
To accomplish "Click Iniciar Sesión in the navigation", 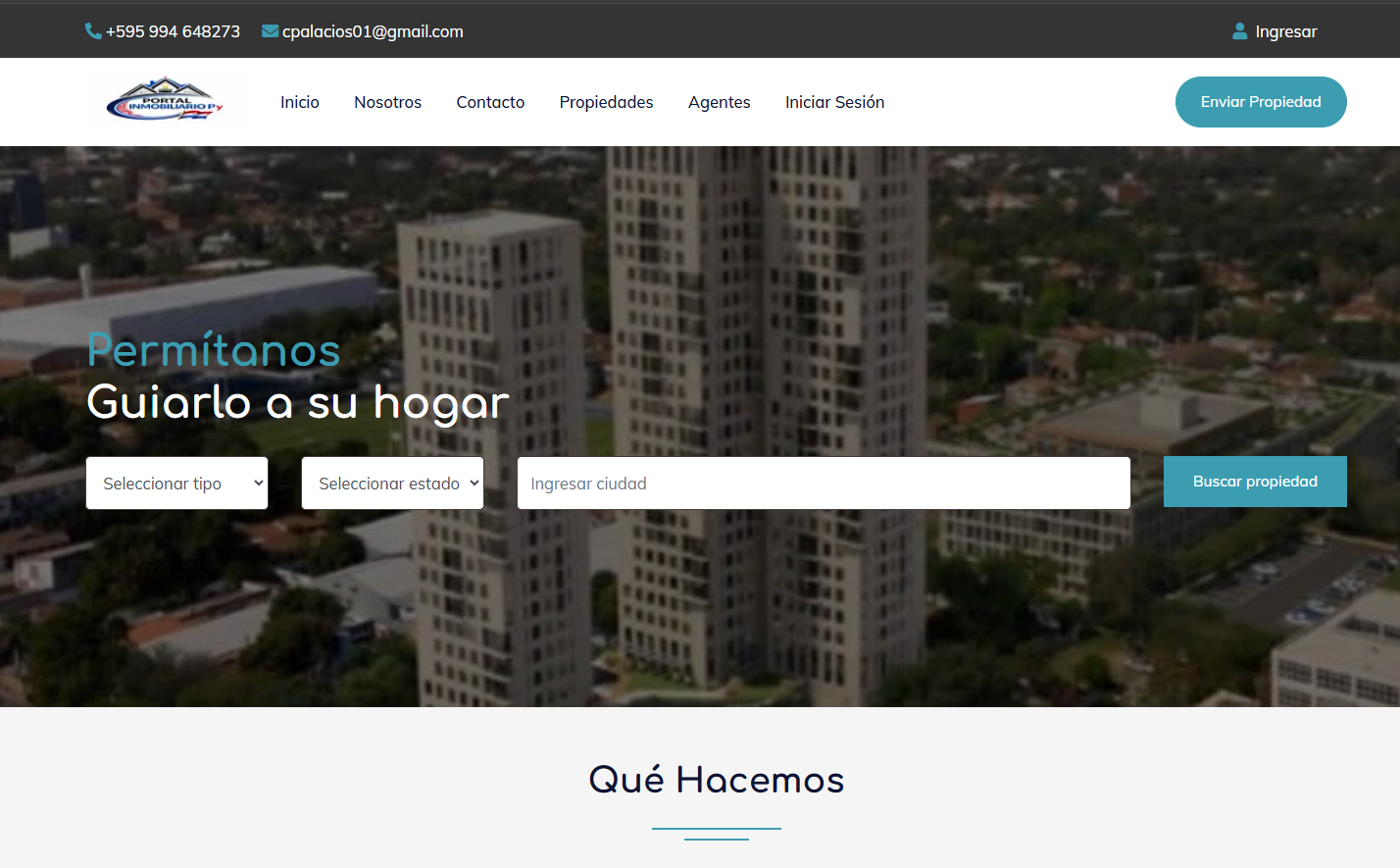I will (834, 102).
